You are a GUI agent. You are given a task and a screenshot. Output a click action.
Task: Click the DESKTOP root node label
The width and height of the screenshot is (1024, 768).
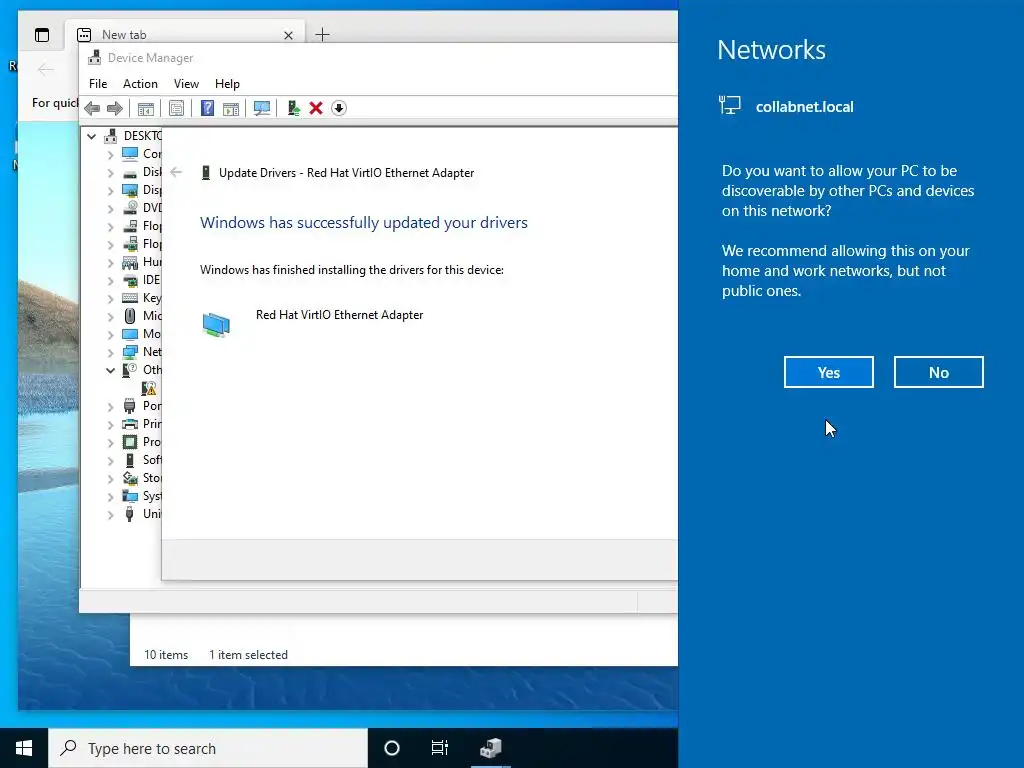(142, 136)
